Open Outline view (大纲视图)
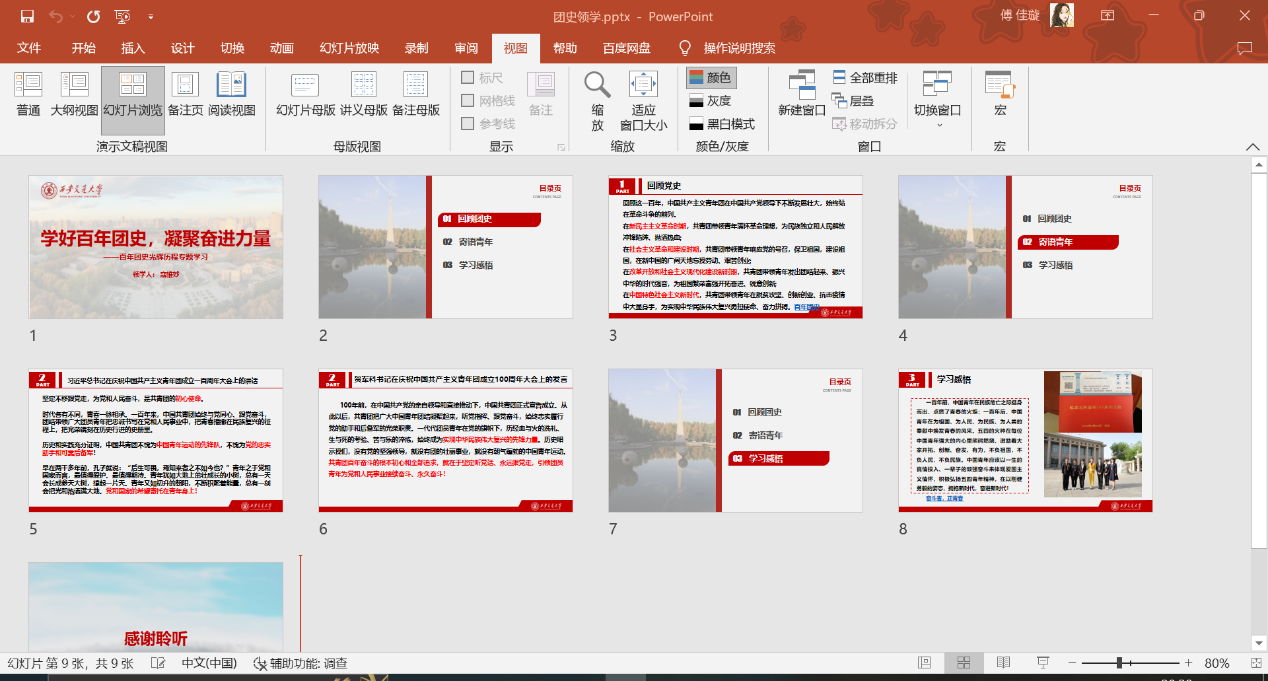The image size is (1268, 681). (x=75, y=94)
